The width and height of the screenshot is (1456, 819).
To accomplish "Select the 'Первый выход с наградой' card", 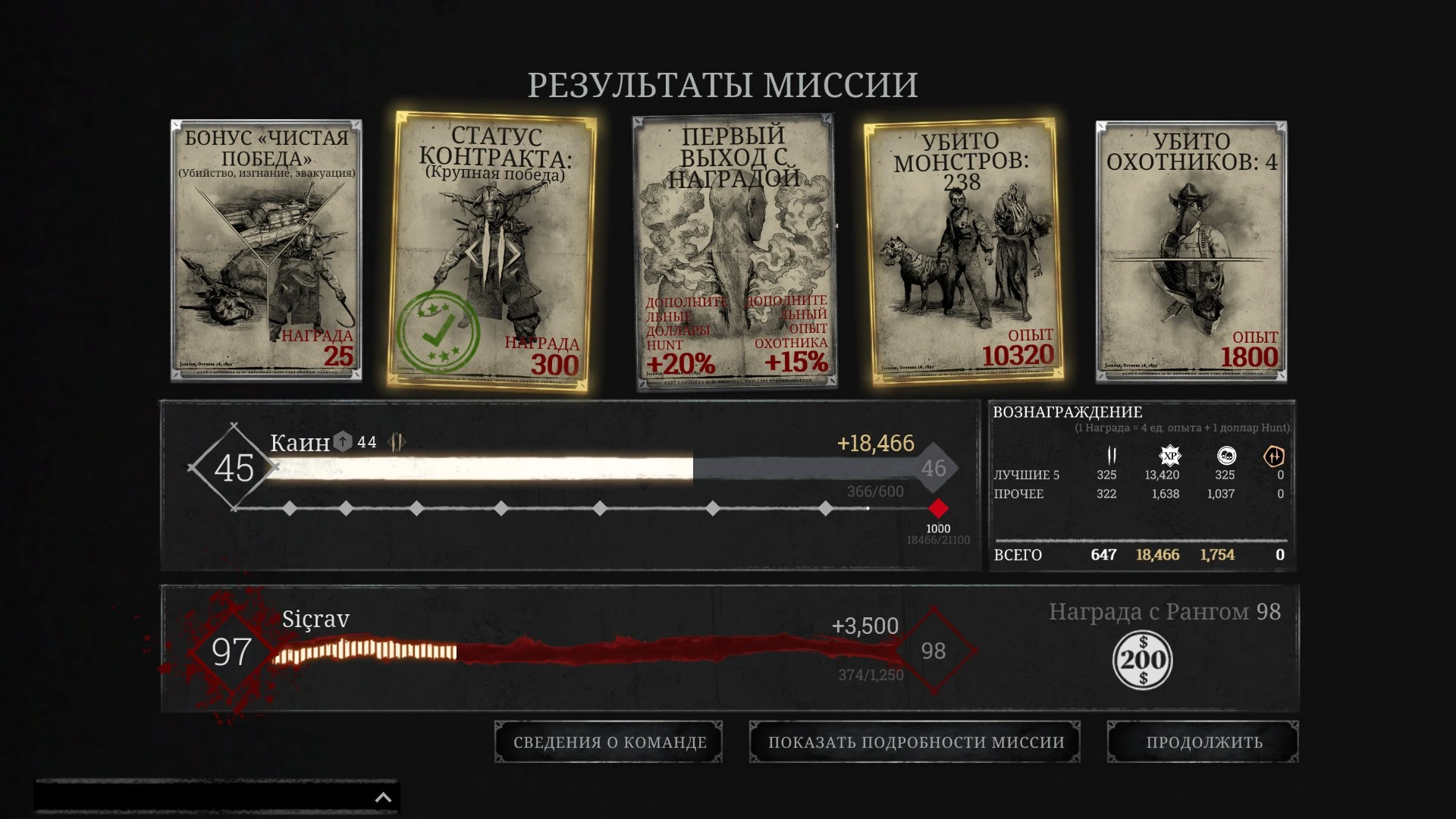I will pyautogui.click(x=734, y=252).
